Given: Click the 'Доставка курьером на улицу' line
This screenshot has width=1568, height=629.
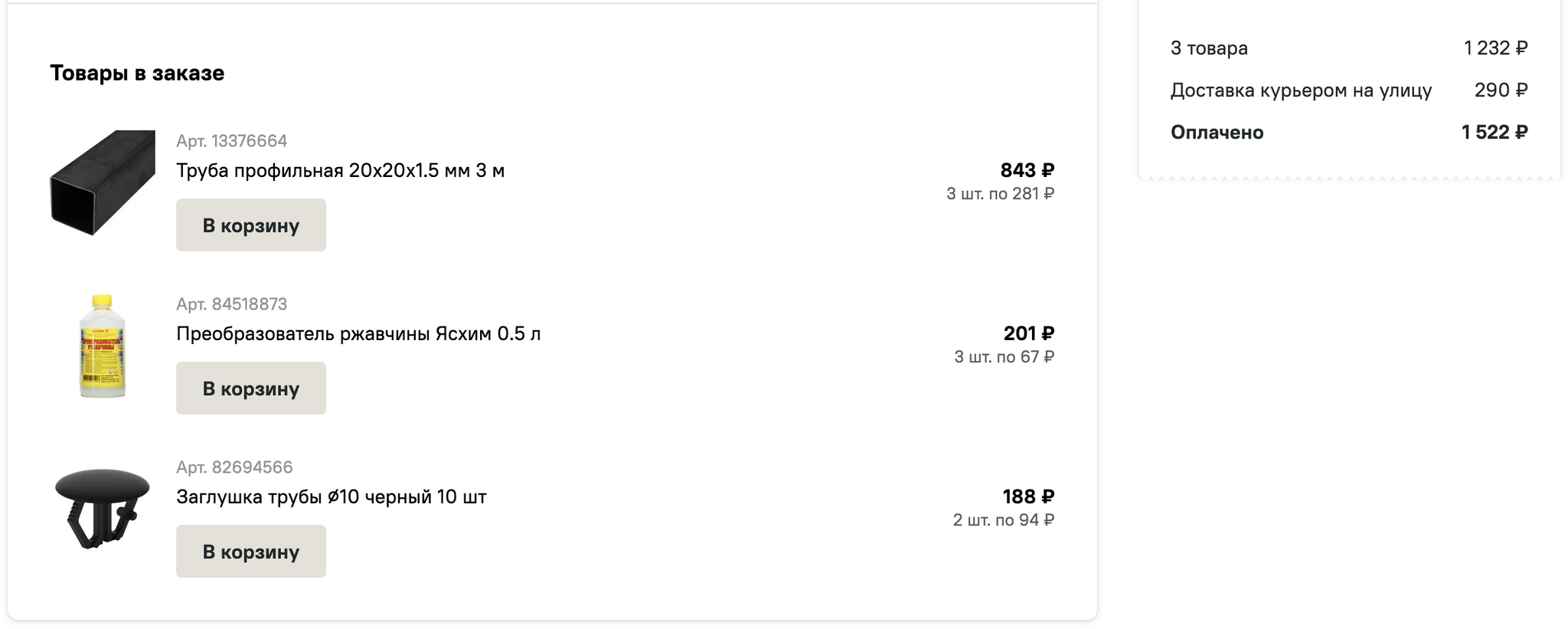Looking at the screenshot, I should coord(1301,90).
